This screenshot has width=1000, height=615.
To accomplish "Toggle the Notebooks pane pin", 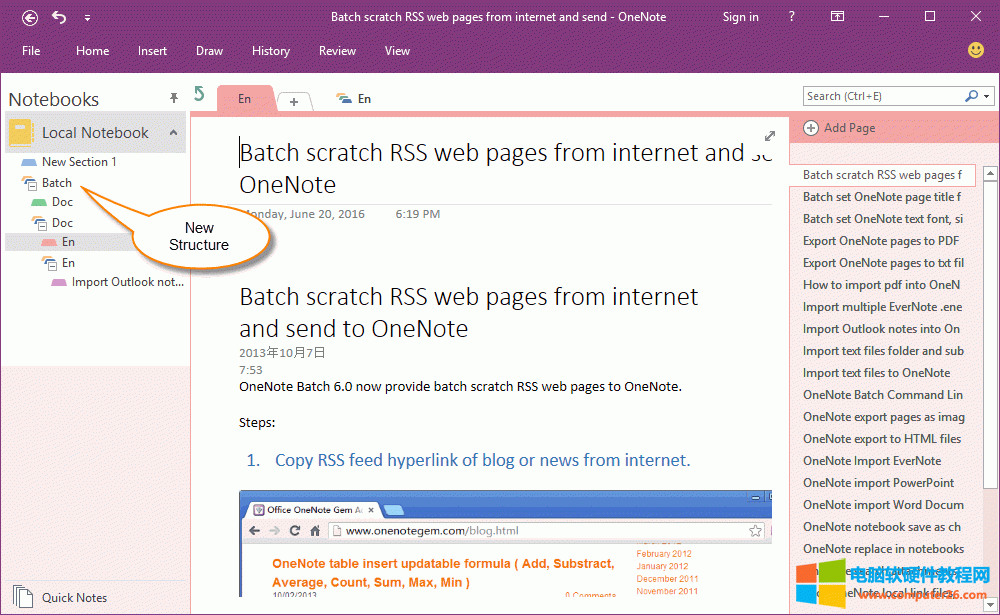I will pos(174,98).
